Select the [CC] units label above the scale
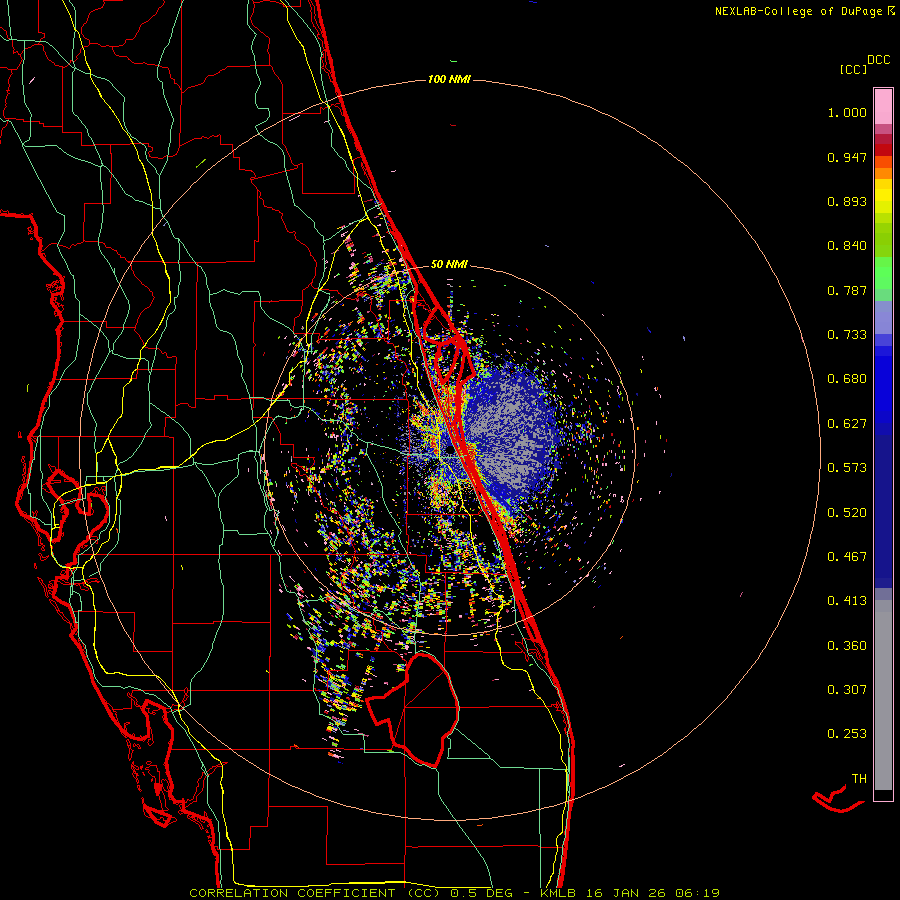Viewport: 900px width, 900px height. tap(853, 69)
